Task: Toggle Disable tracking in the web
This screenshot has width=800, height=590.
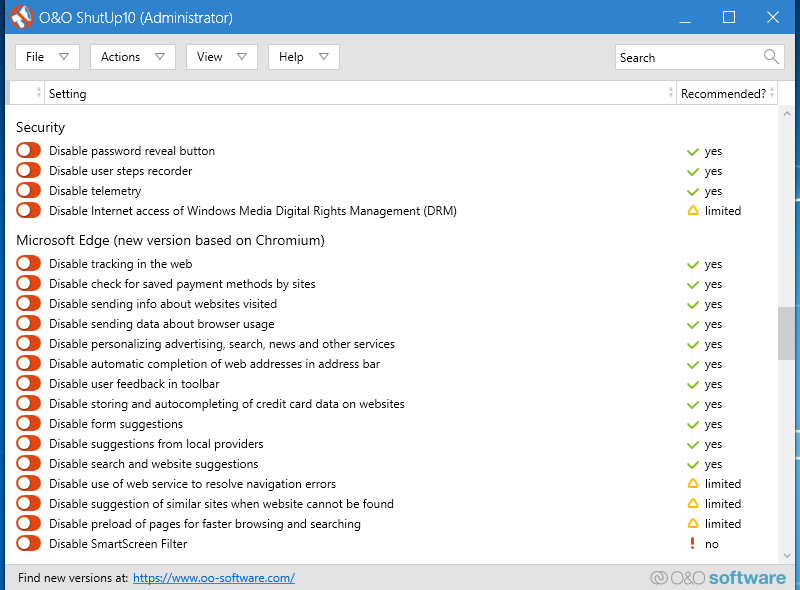Action: pyautogui.click(x=28, y=263)
